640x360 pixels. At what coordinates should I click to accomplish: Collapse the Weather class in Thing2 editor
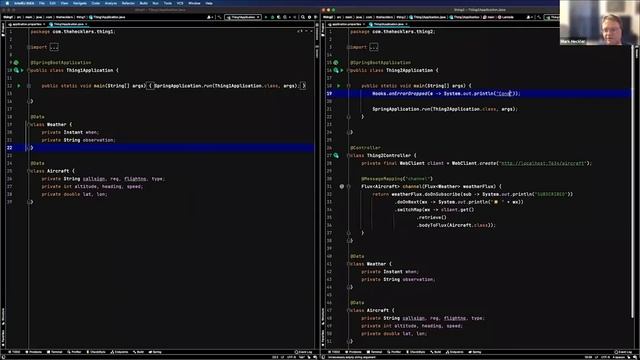tap(349, 264)
